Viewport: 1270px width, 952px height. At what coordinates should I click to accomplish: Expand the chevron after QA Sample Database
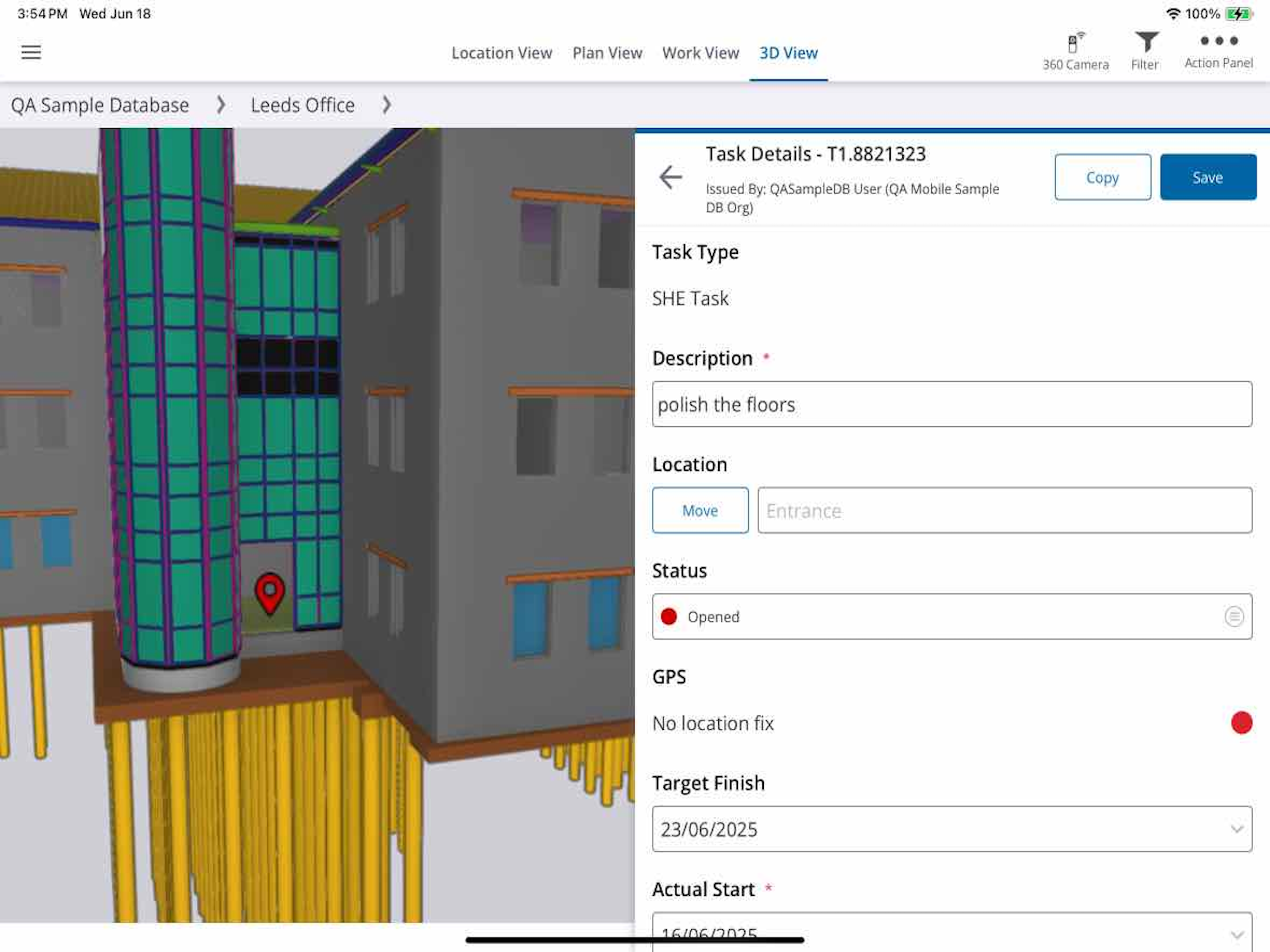tap(220, 105)
